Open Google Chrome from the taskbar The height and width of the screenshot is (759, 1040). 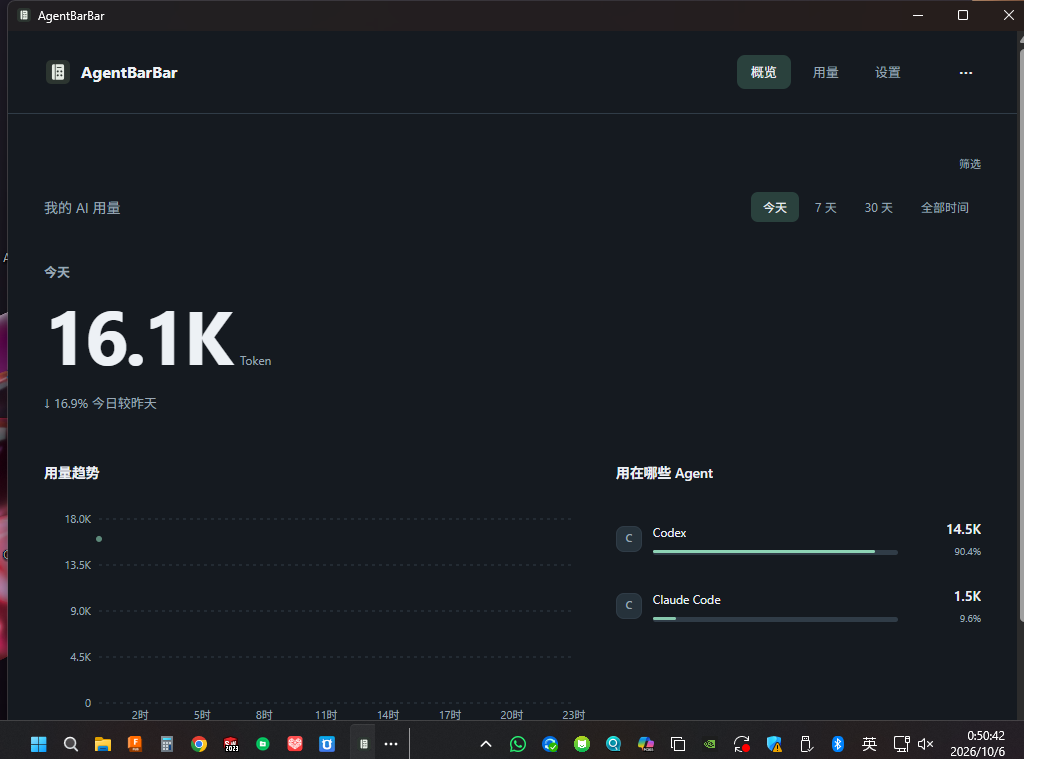point(198,744)
